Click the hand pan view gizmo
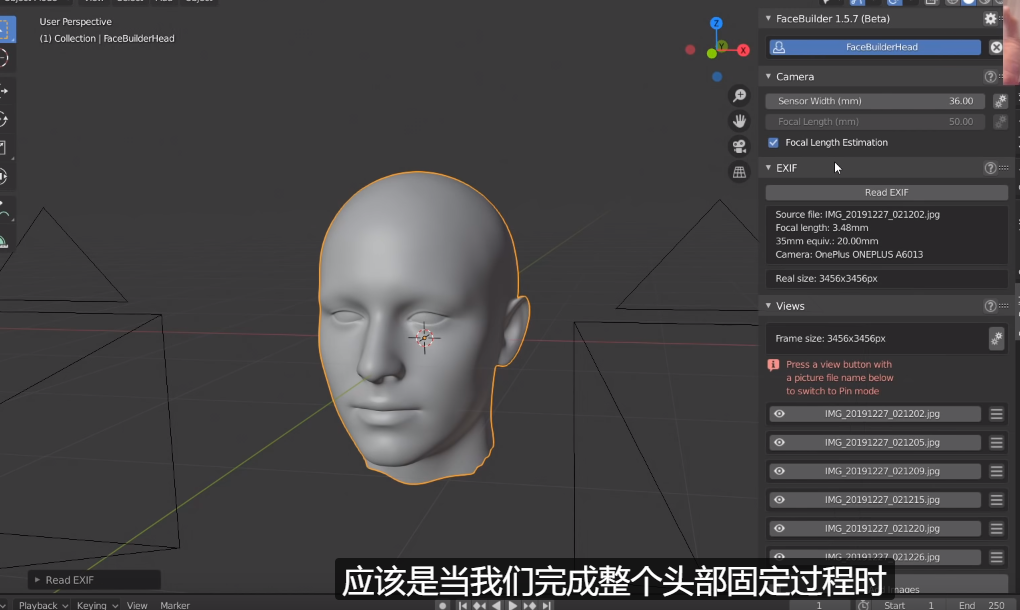Screen dimensions: 1020x610 click(x=739, y=121)
